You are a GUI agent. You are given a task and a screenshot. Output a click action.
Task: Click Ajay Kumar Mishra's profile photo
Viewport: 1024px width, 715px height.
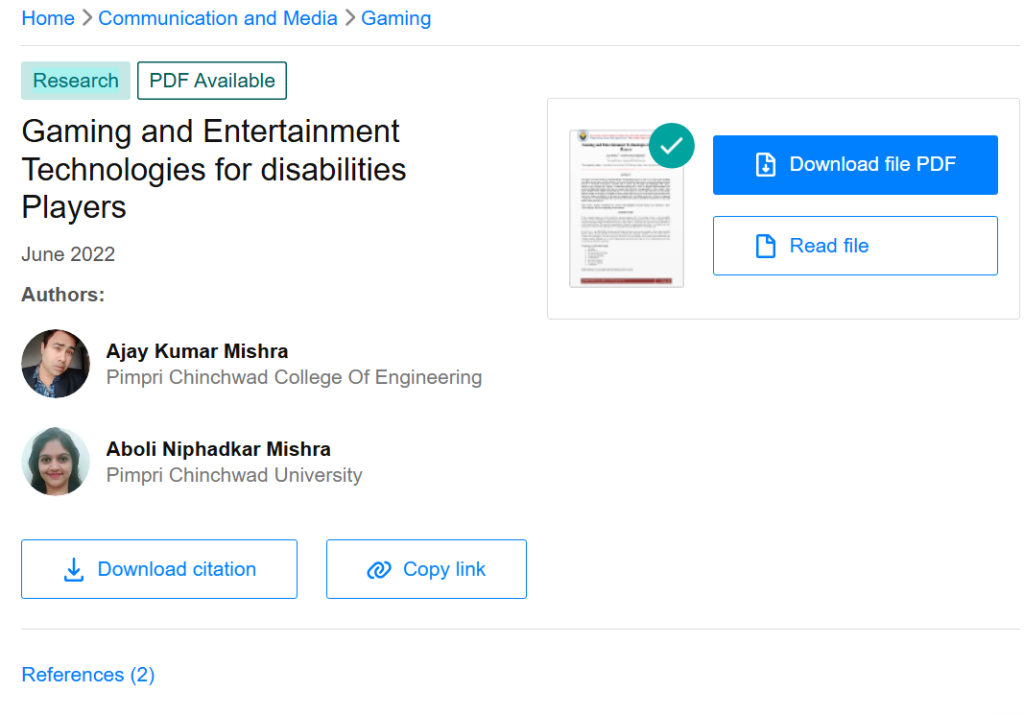tap(55, 363)
